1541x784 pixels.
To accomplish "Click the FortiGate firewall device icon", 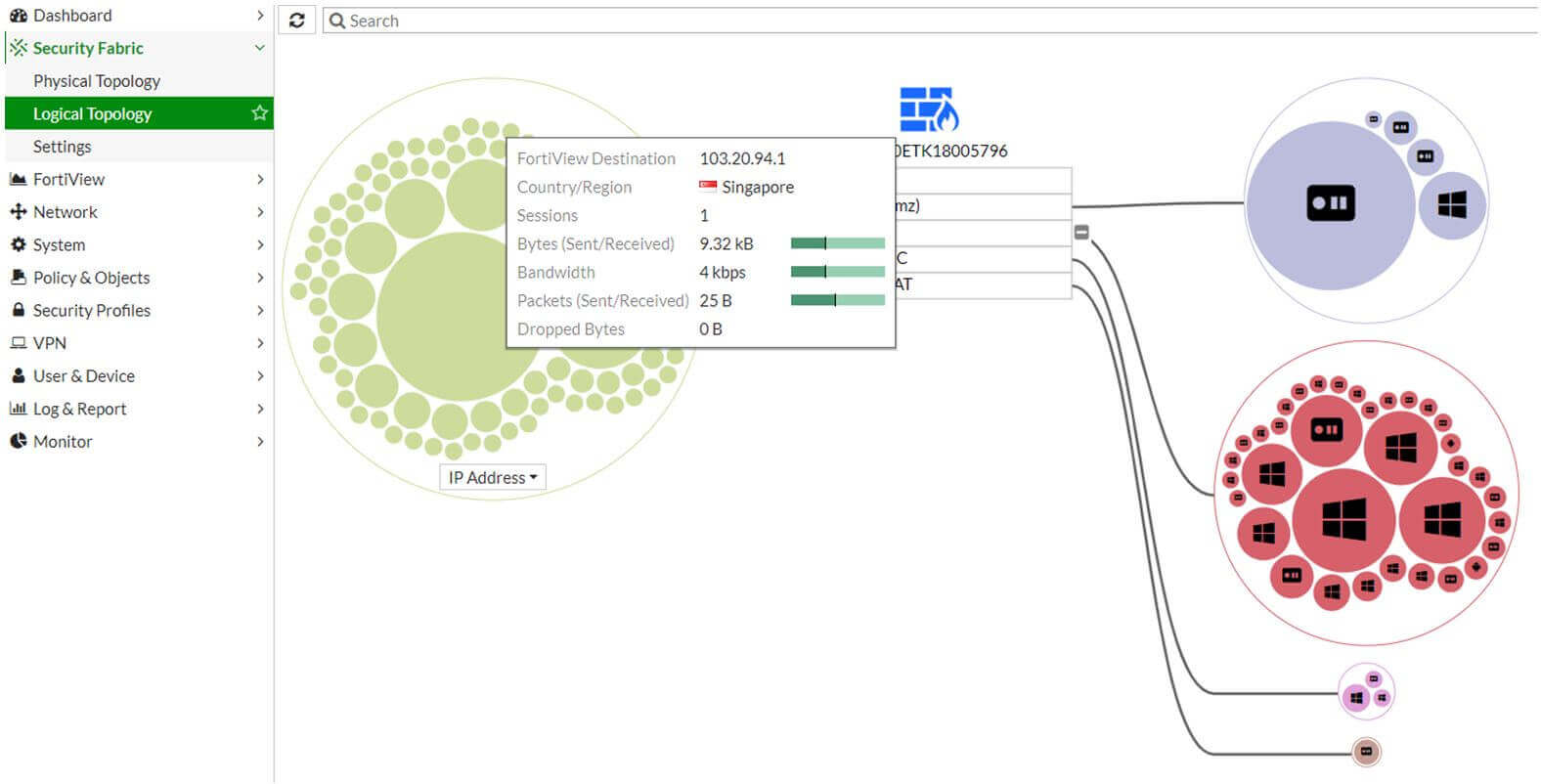I will (928, 109).
